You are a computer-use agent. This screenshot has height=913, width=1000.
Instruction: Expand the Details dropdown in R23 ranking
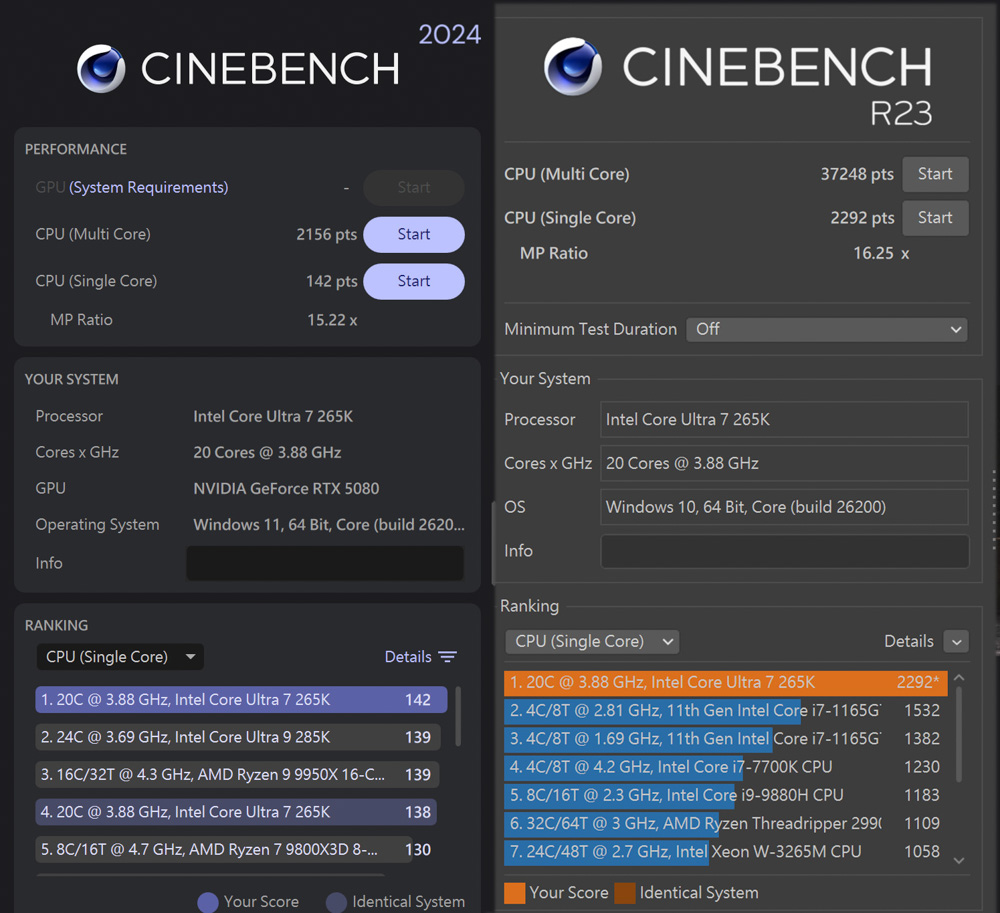[956, 641]
